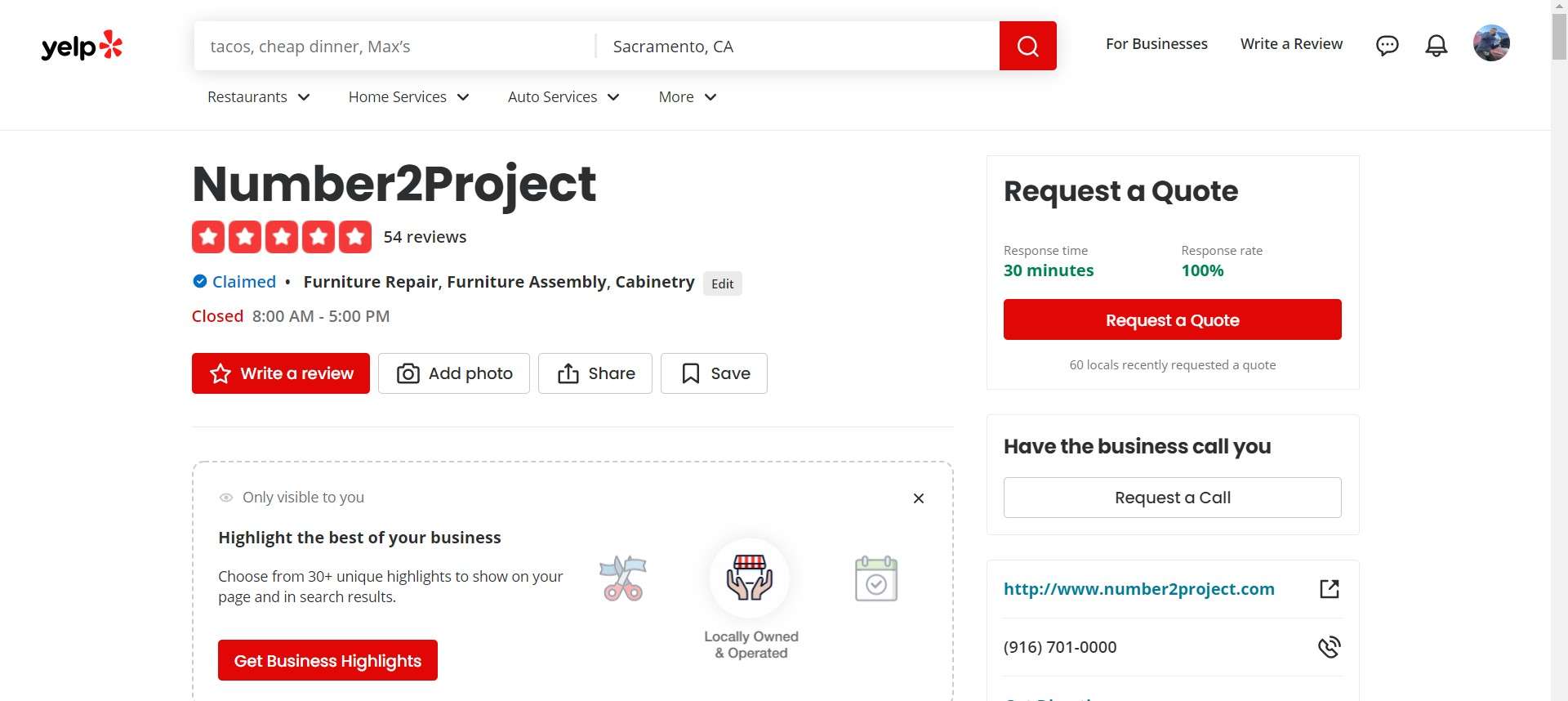
Task: Click the eye icon beside Only visible to you
Action: tap(226, 498)
